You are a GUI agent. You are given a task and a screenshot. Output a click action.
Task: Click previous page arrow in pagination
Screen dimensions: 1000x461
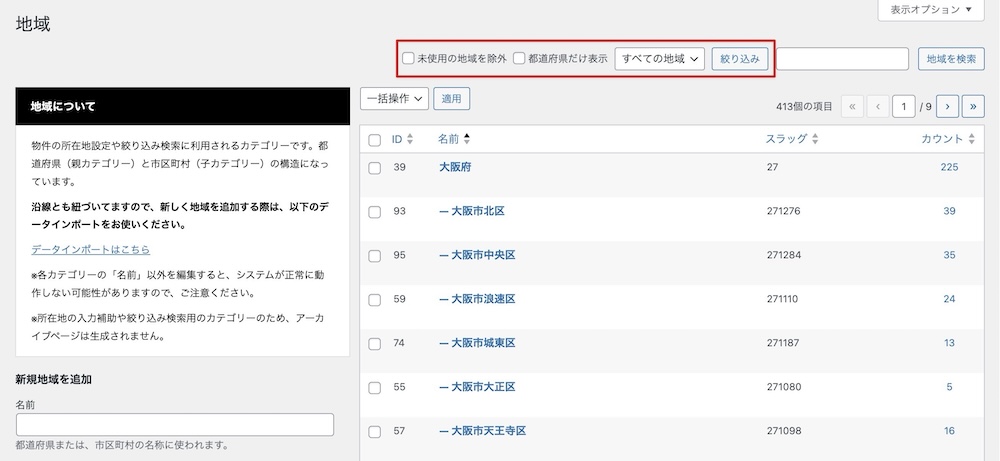tap(878, 106)
